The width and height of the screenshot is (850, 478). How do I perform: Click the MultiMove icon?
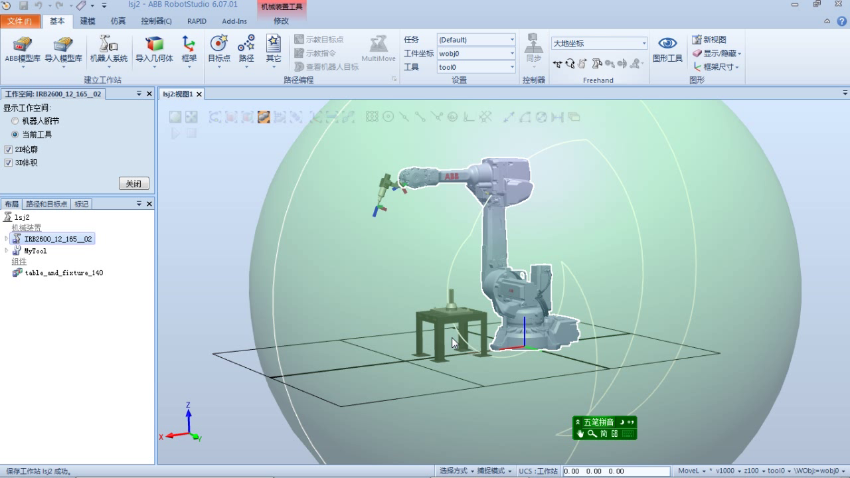click(x=378, y=49)
